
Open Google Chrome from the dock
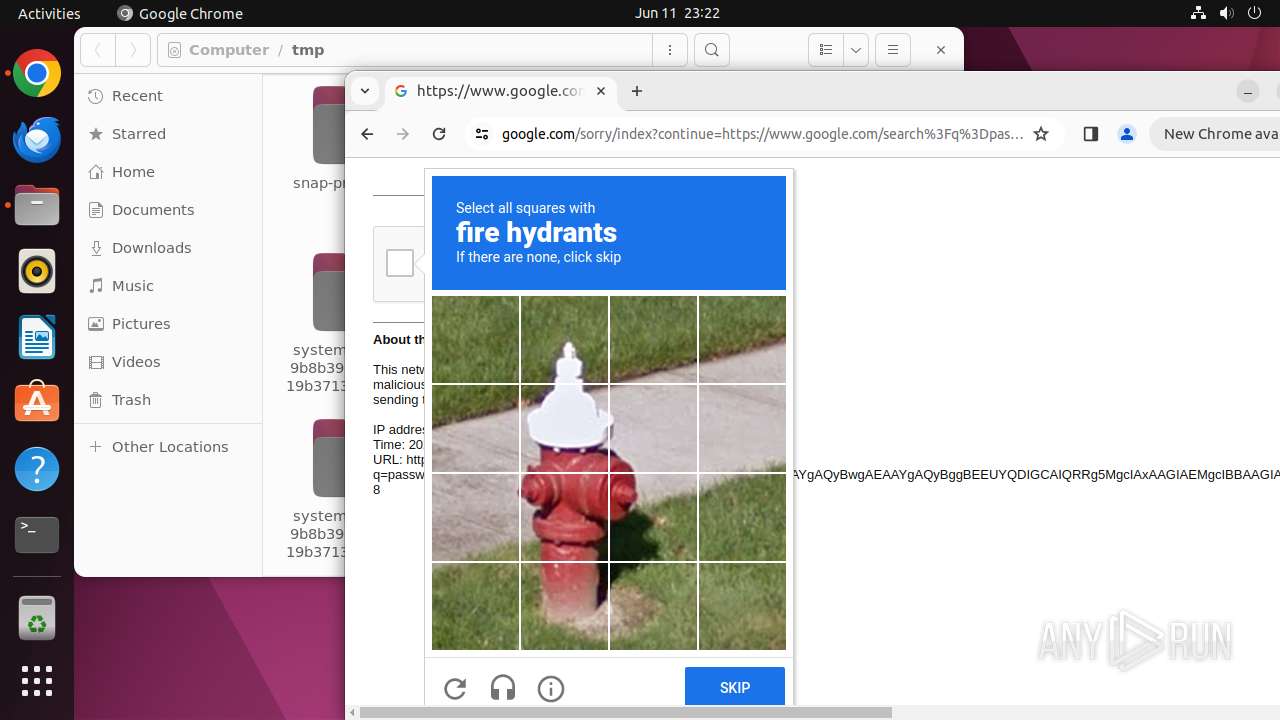coord(37,74)
